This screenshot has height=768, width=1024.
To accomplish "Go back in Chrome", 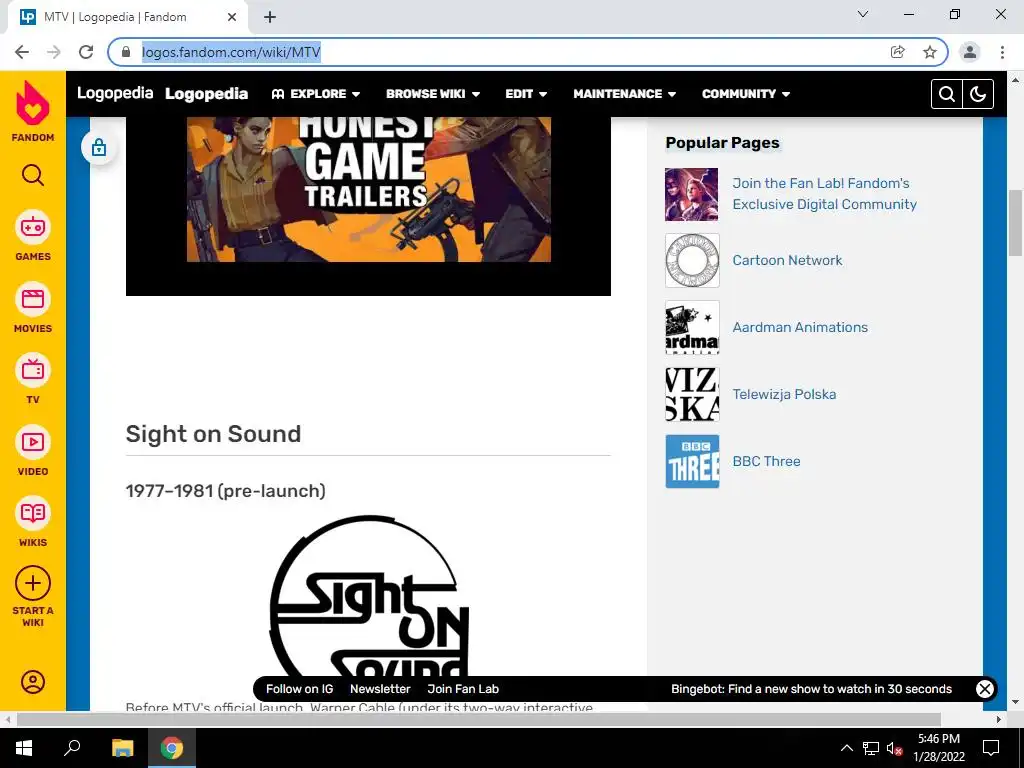I will pos(22,52).
